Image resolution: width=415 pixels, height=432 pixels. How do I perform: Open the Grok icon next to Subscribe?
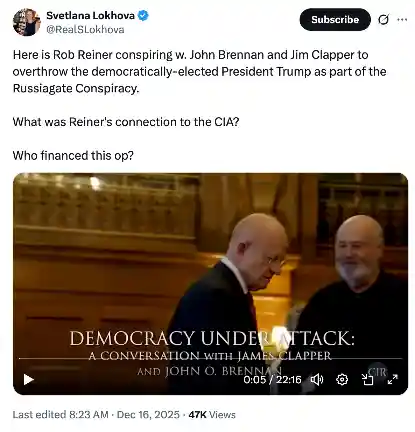(x=383, y=20)
